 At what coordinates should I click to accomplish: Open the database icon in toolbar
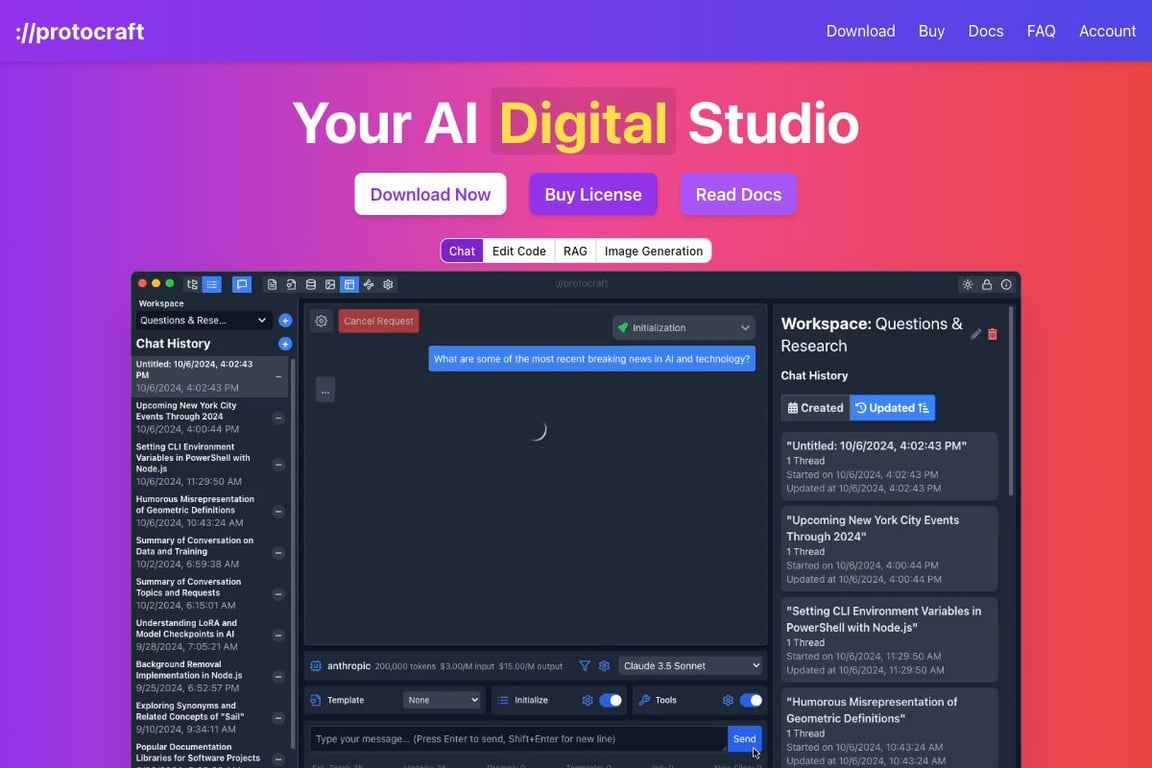pos(311,284)
